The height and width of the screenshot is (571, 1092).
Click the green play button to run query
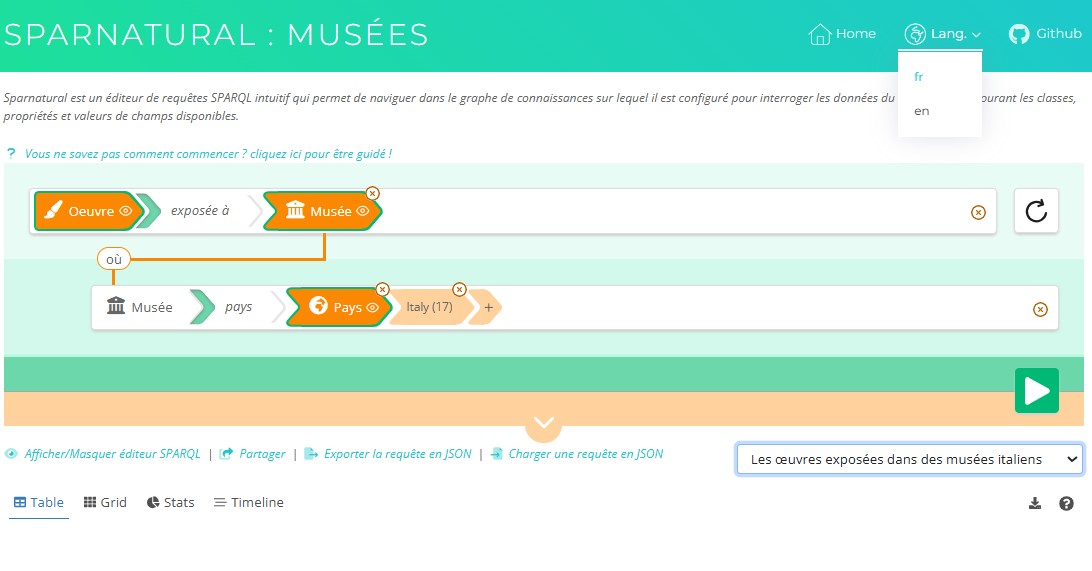[x=1036, y=391]
